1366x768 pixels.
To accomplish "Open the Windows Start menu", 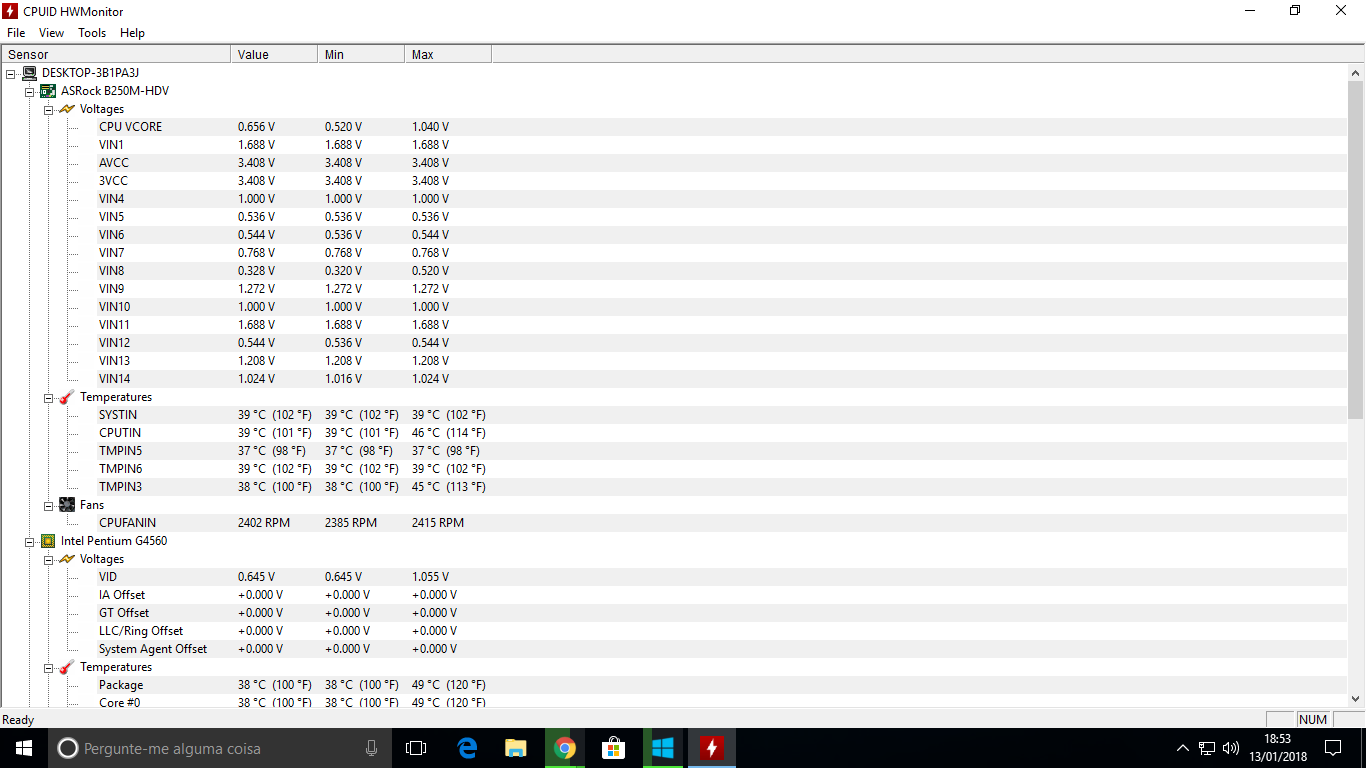I will (x=24, y=748).
